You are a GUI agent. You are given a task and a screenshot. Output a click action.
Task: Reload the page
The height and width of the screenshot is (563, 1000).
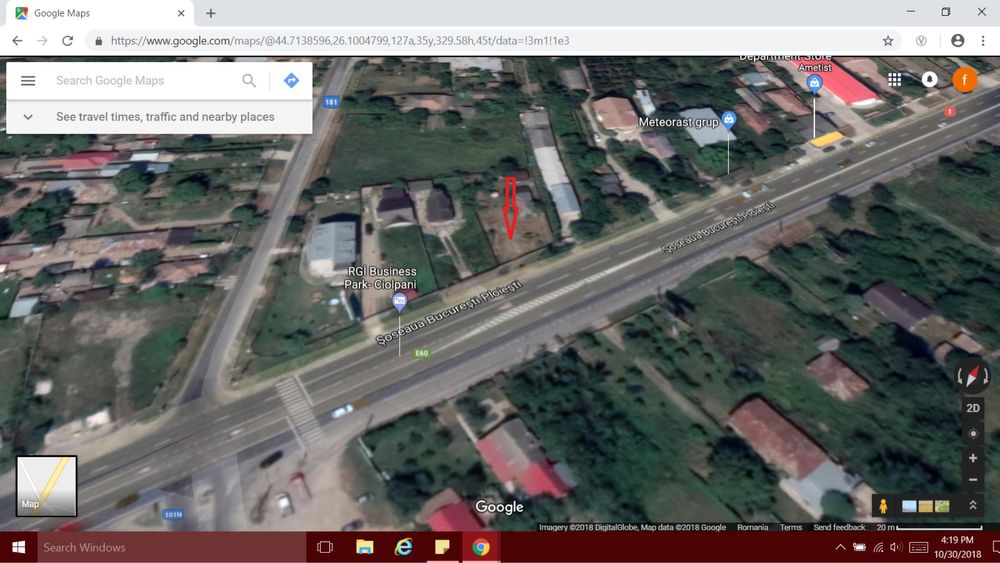tap(67, 41)
